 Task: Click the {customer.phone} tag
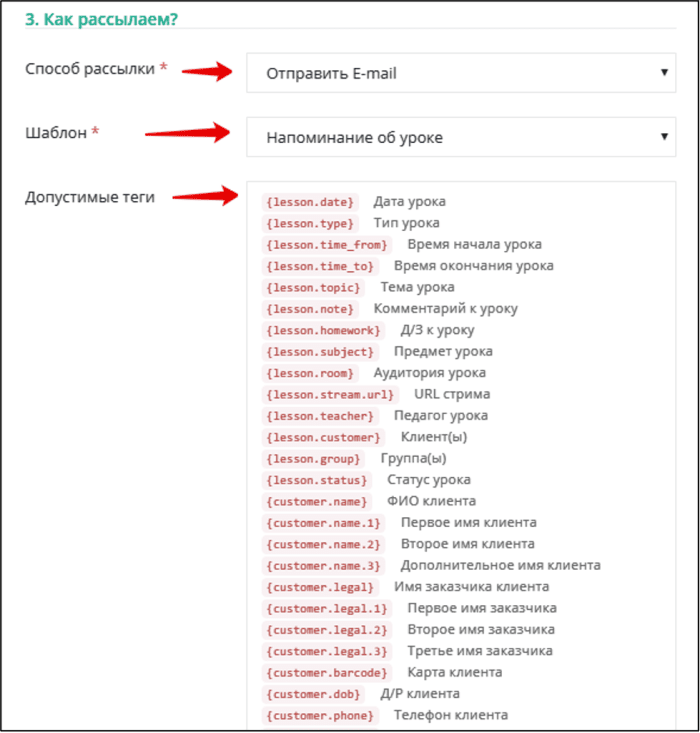[x=320, y=716]
